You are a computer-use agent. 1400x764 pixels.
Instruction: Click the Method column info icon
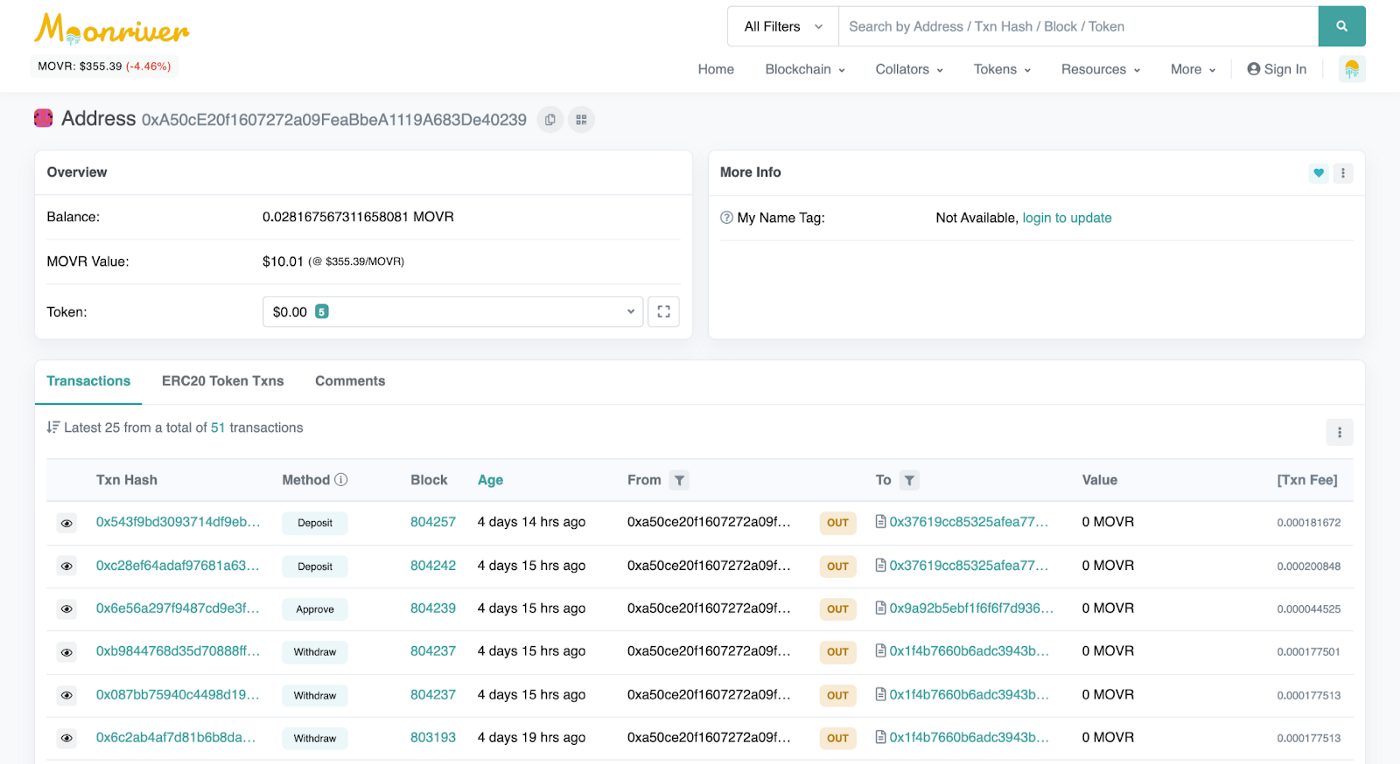tap(341, 480)
